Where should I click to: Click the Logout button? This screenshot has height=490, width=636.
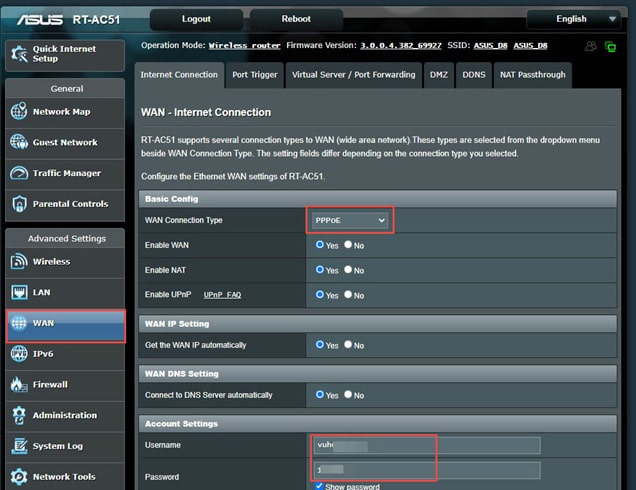(x=196, y=19)
